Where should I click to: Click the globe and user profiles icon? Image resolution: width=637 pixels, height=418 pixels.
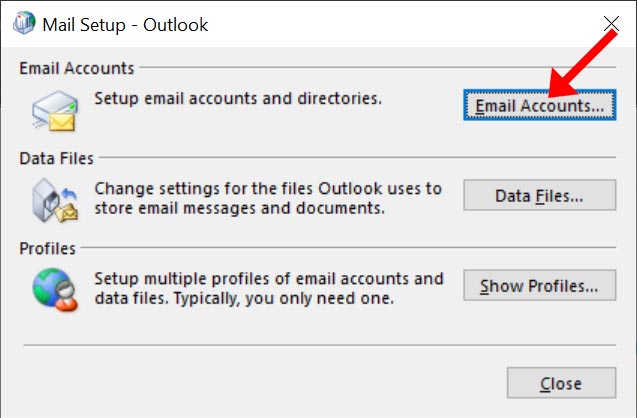click(x=55, y=290)
